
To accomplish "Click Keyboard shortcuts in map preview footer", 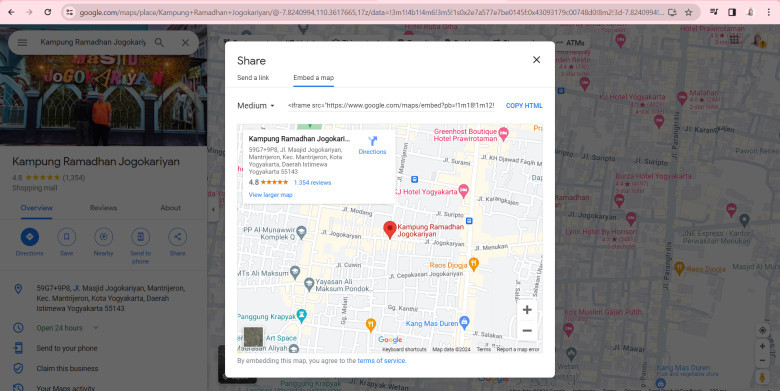I will point(404,349).
